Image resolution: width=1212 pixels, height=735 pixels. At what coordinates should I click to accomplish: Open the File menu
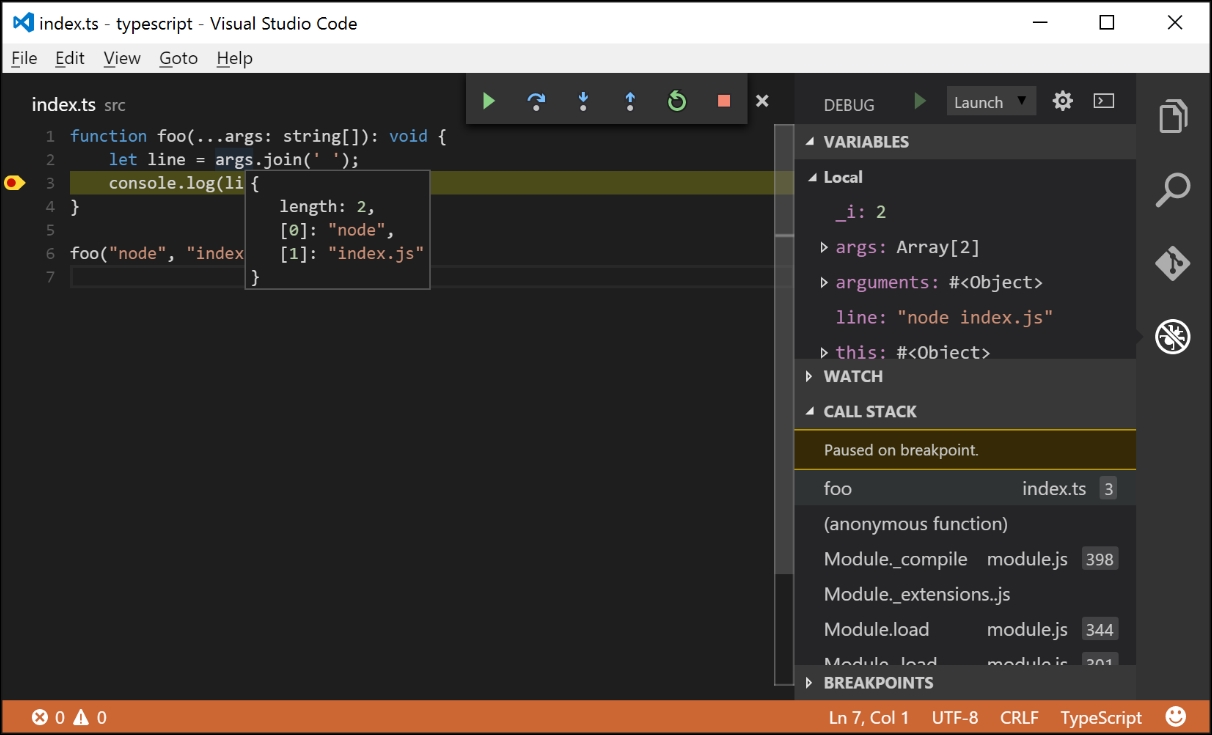point(24,58)
